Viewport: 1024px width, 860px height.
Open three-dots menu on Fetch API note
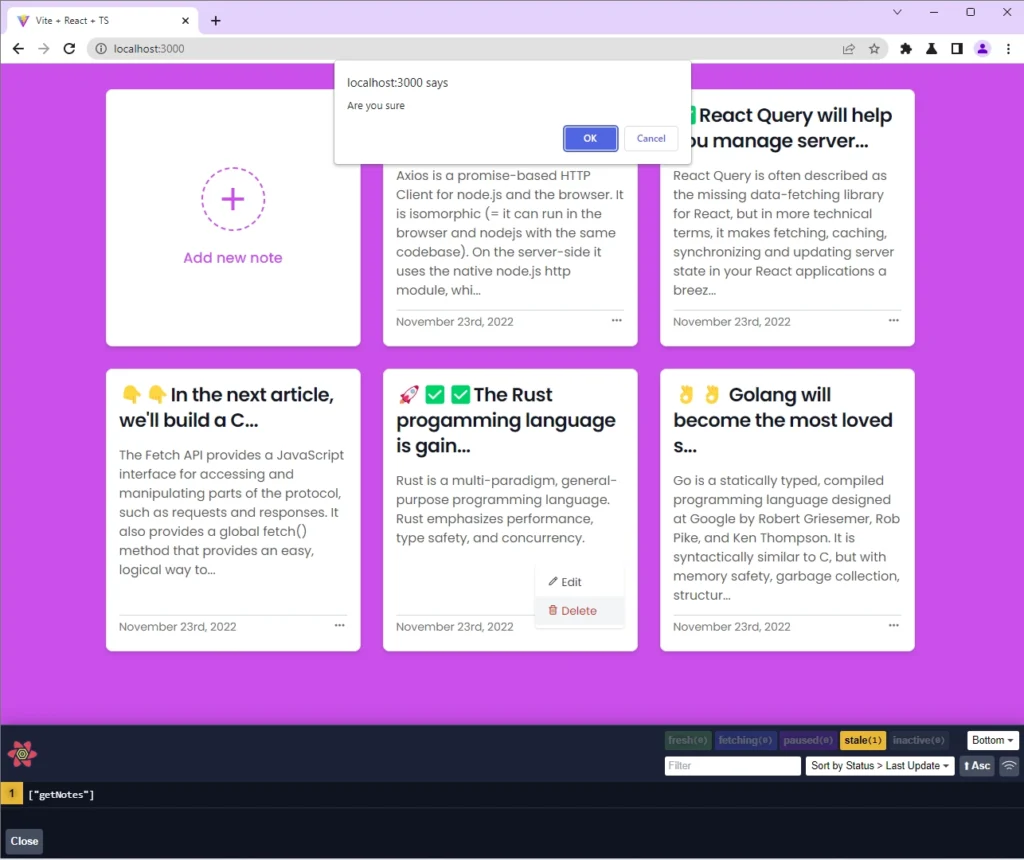coord(339,625)
